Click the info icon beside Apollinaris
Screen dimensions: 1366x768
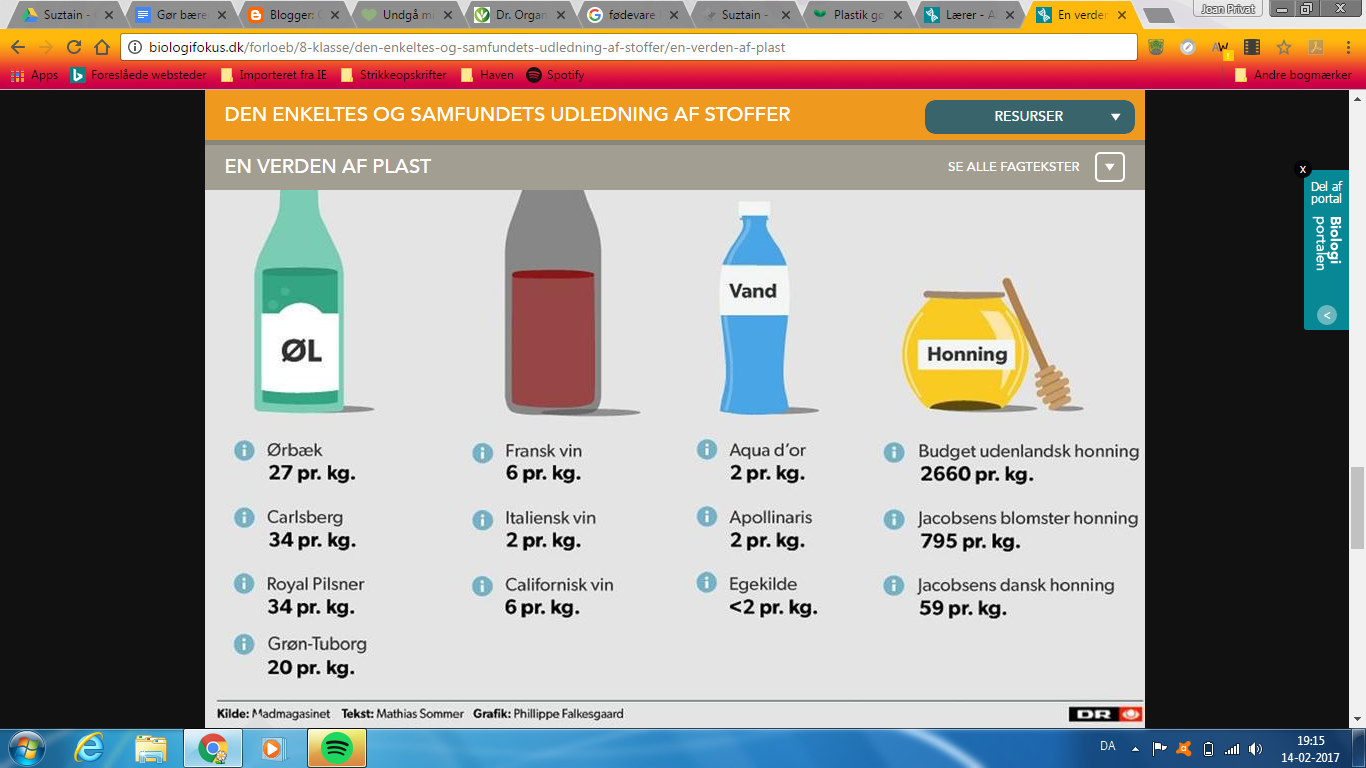pyautogui.click(x=706, y=517)
